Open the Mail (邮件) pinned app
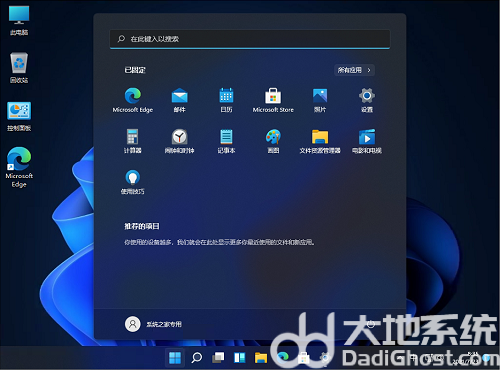 [x=180, y=100]
